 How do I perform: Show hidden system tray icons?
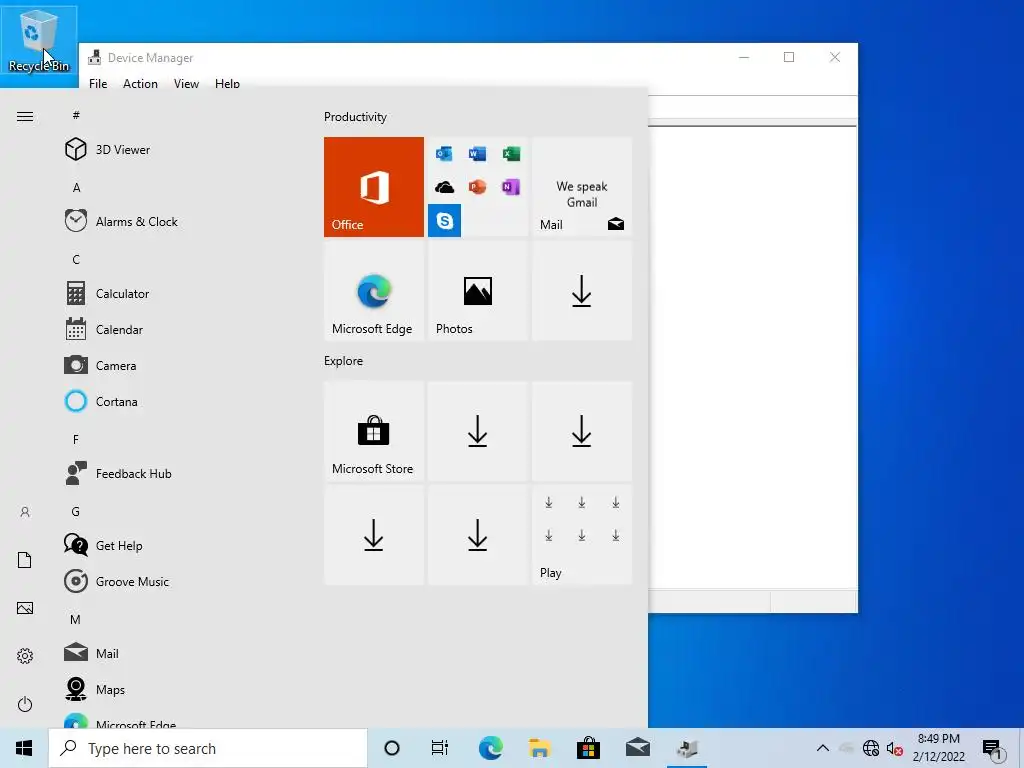coord(823,748)
